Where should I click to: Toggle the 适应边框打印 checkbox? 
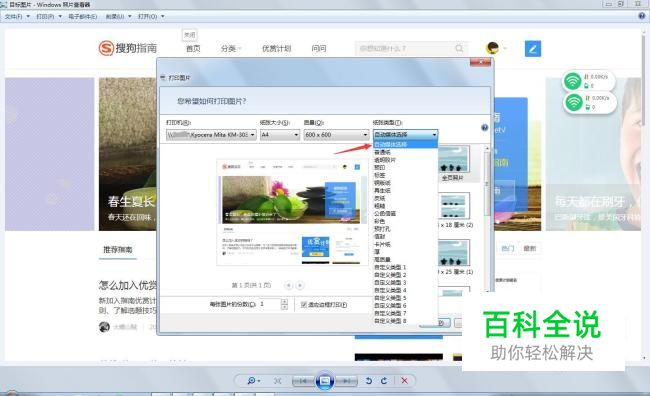(303, 305)
